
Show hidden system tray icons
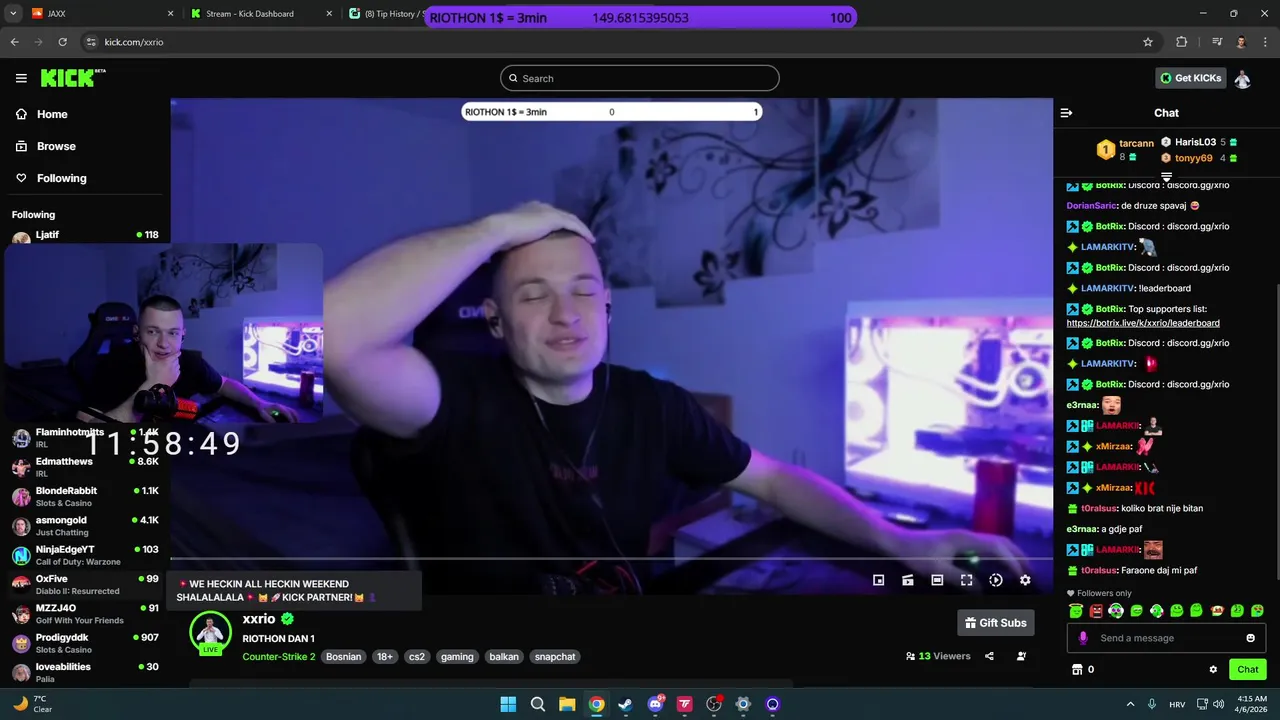1130,704
